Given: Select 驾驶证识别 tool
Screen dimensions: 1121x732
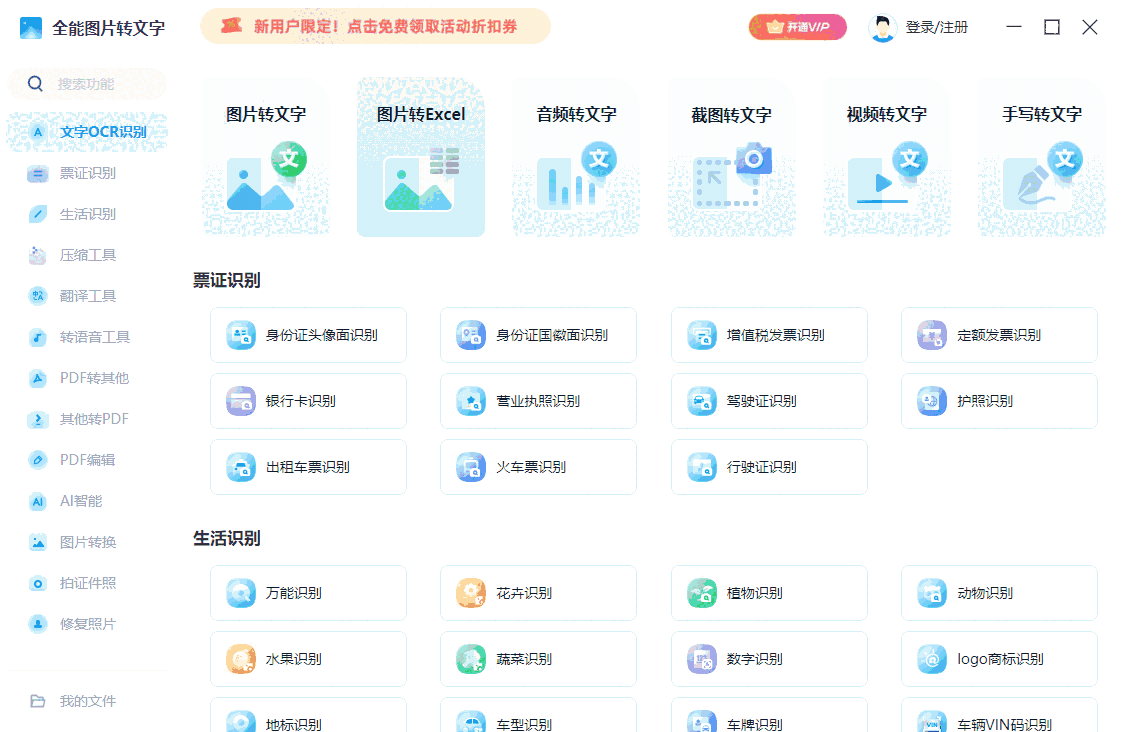Looking at the screenshot, I should click(768, 401).
